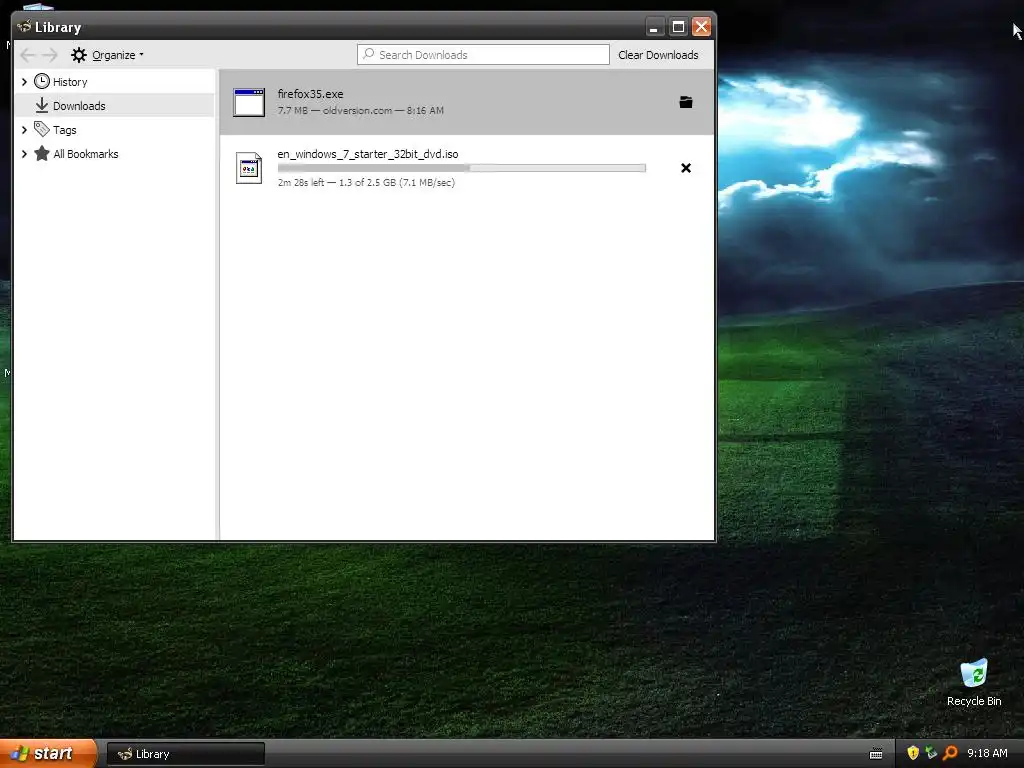
Task: Click the All Bookmarks star icon
Action: pyautogui.click(x=42, y=153)
